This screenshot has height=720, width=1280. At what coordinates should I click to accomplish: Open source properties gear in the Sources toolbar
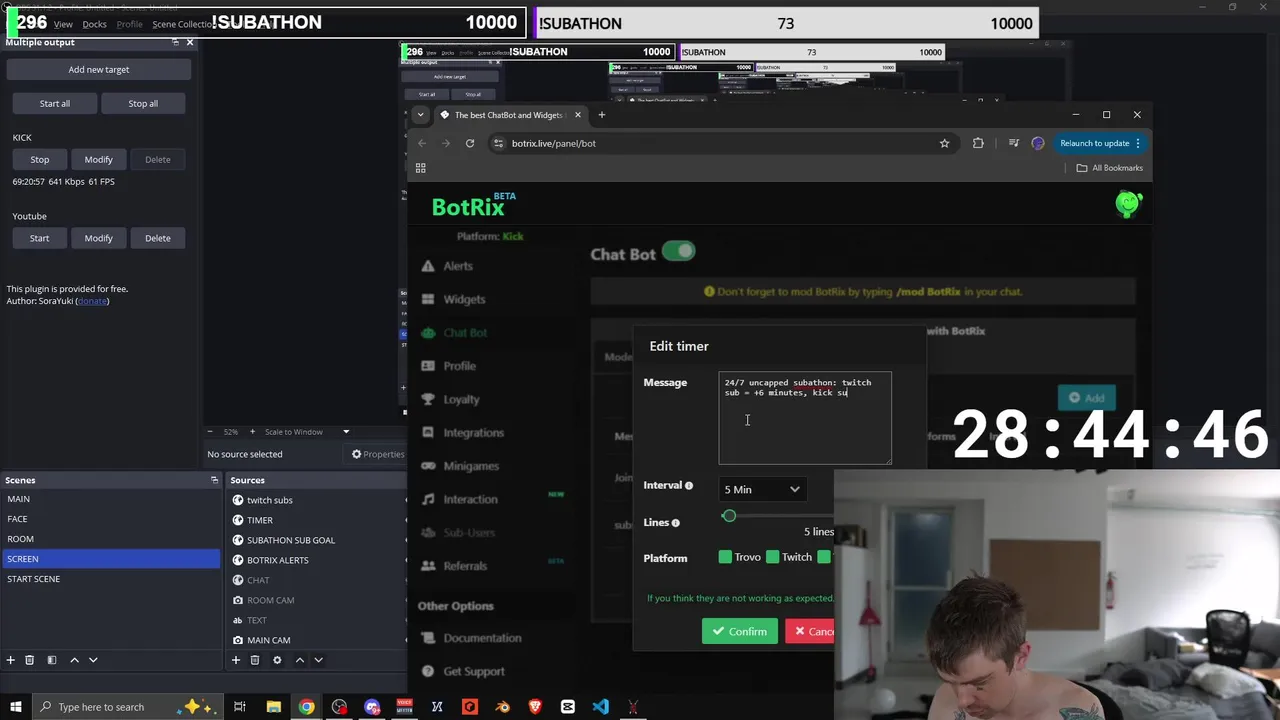pos(277,660)
